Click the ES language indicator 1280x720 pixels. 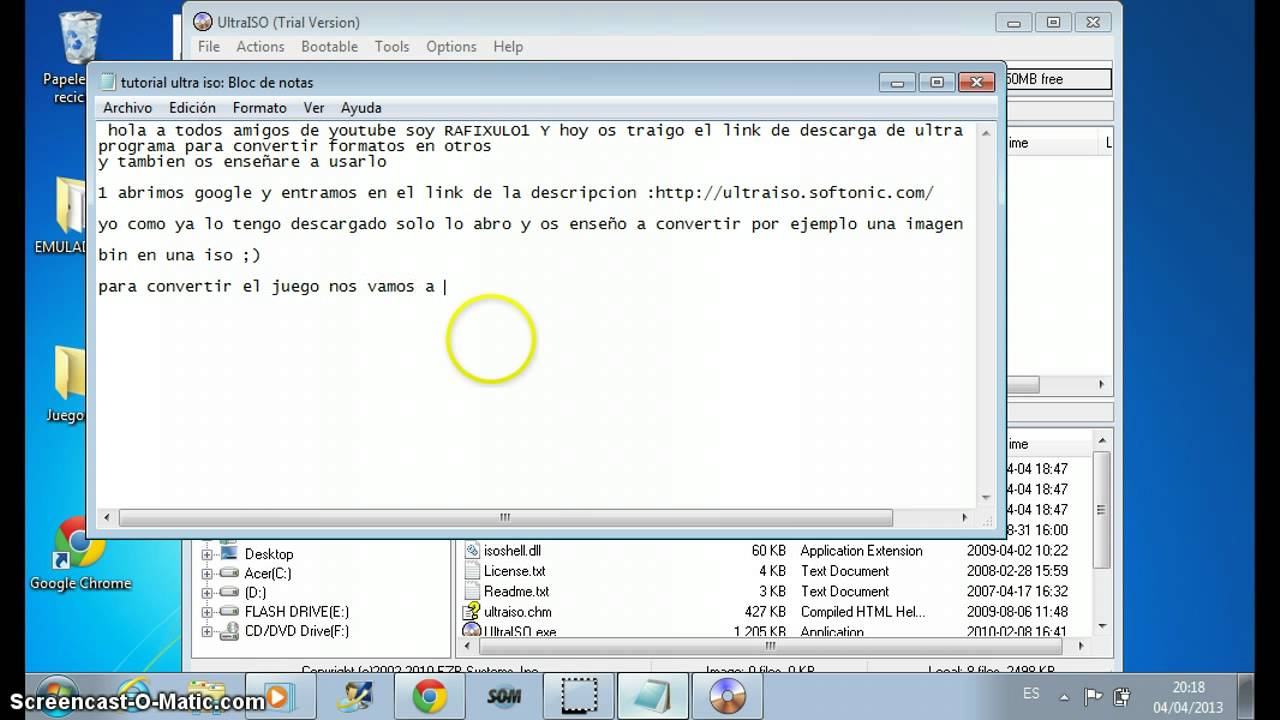tap(1031, 694)
